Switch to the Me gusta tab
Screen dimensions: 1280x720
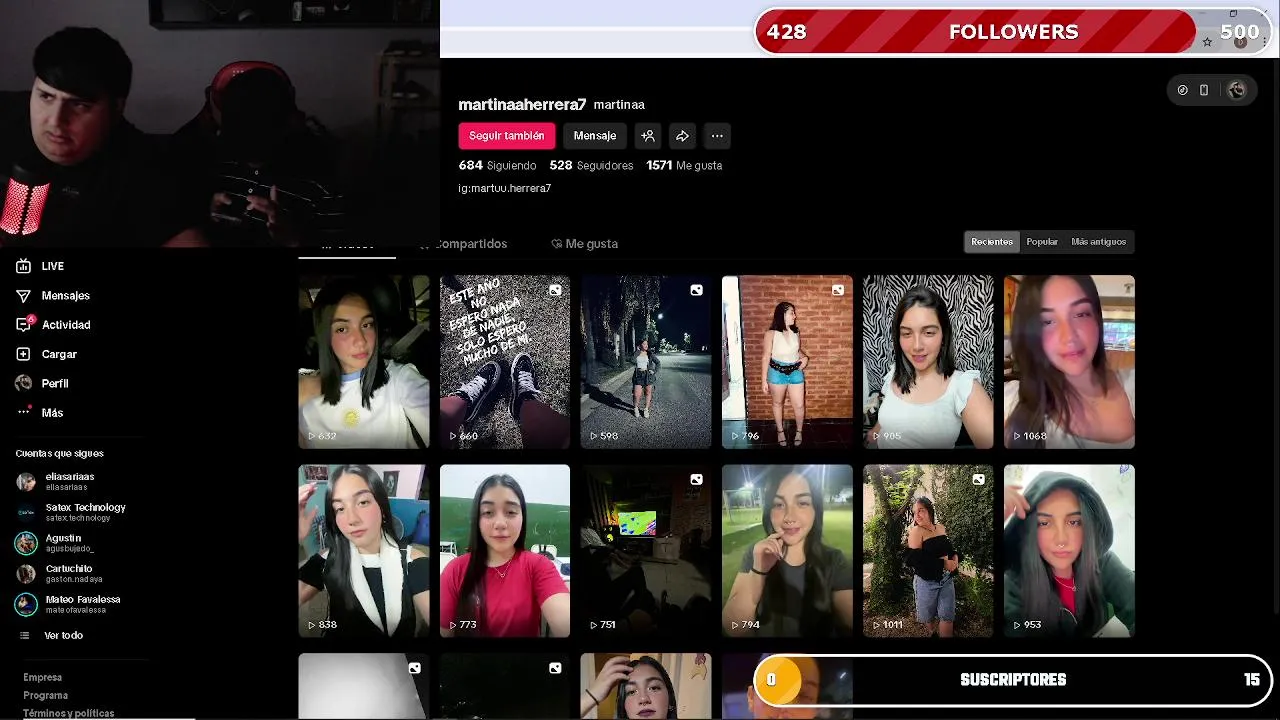(585, 244)
